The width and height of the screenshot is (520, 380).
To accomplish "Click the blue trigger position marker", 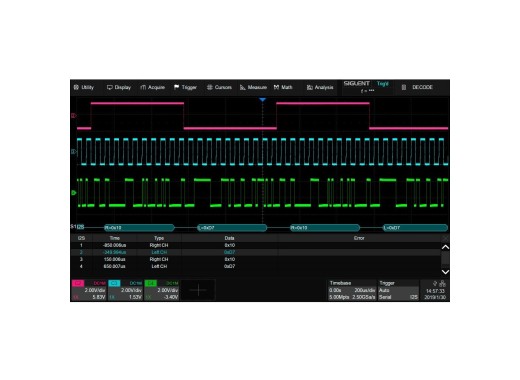I will coord(262,100).
